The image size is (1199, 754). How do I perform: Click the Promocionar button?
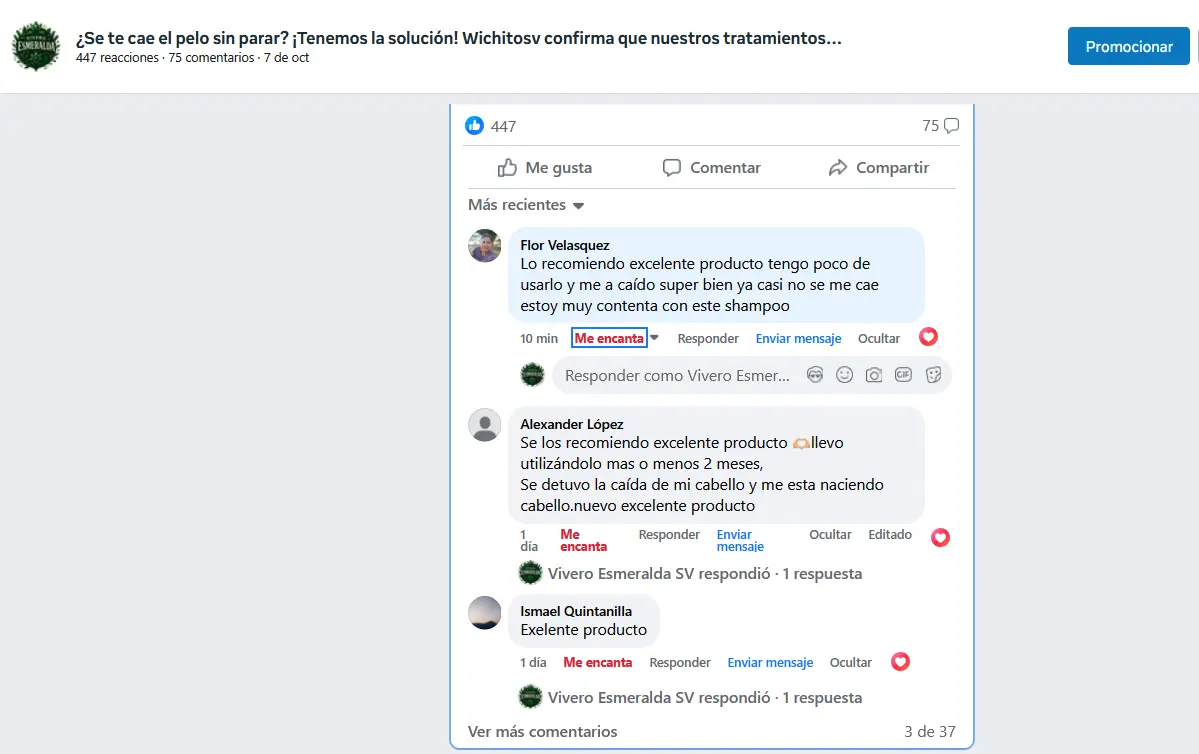[x=1129, y=47]
